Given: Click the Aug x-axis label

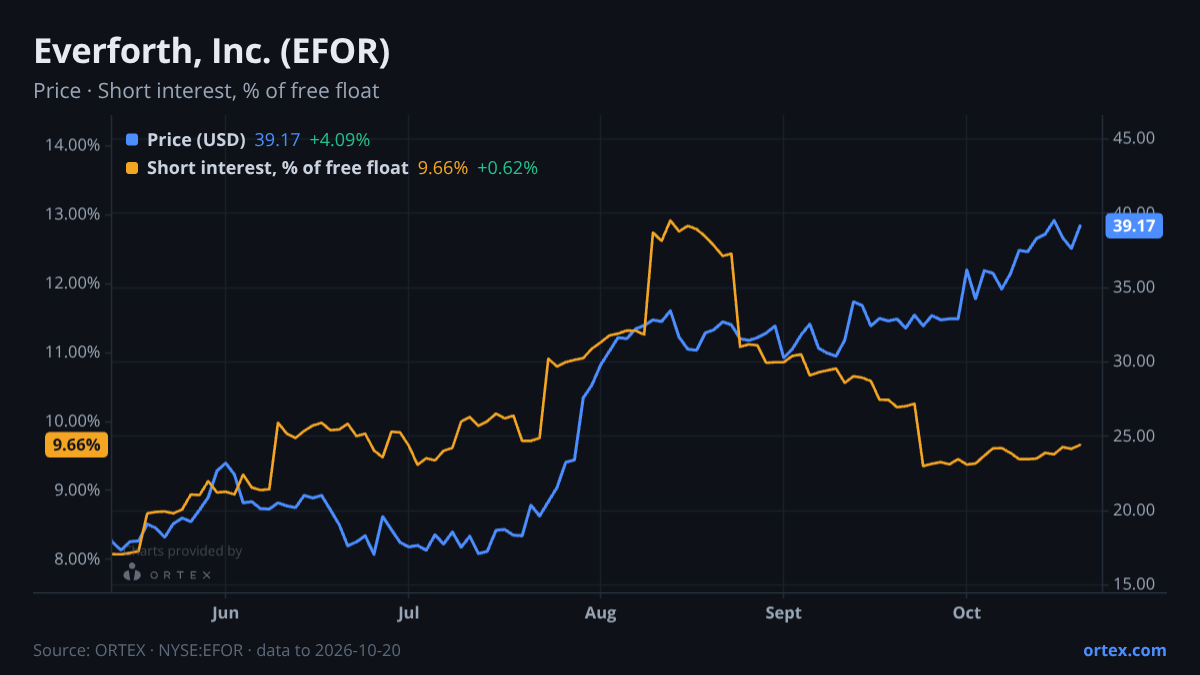Looking at the screenshot, I should pos(600,613).
